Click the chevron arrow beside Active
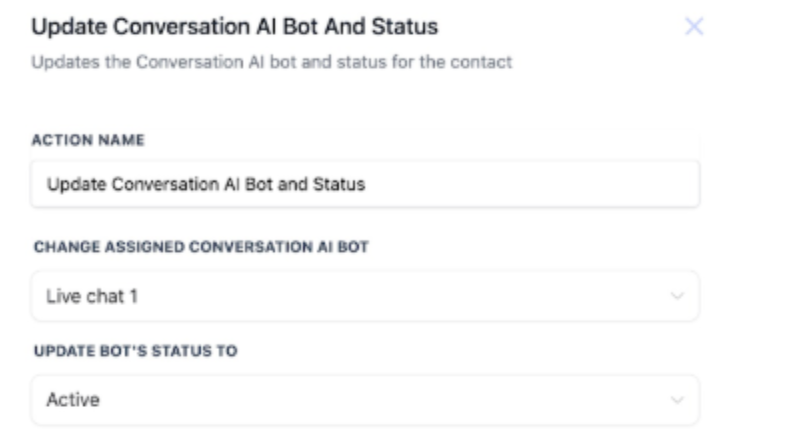 tap(677, 401)
